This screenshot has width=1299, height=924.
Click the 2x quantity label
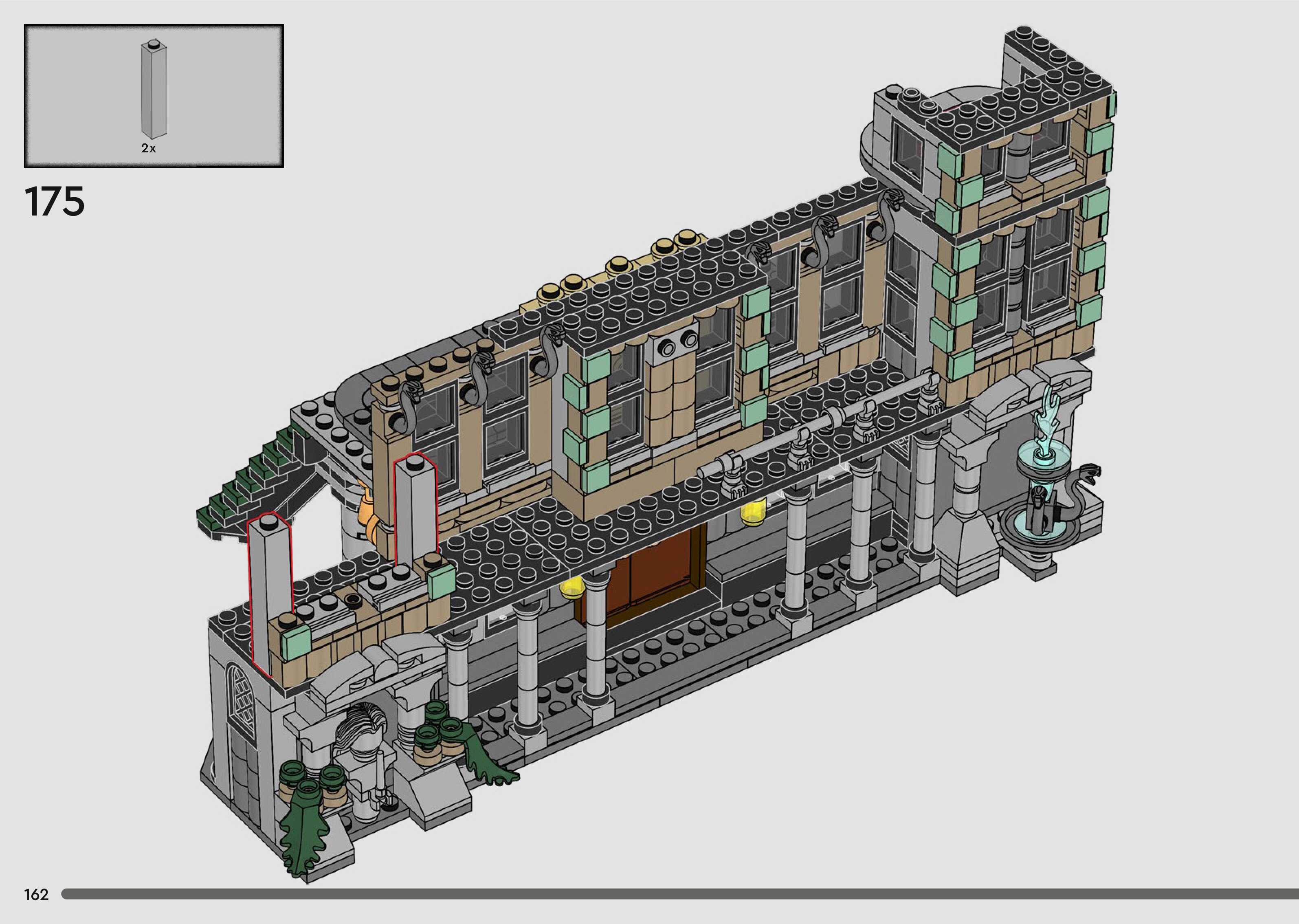[x=148, y=148]
